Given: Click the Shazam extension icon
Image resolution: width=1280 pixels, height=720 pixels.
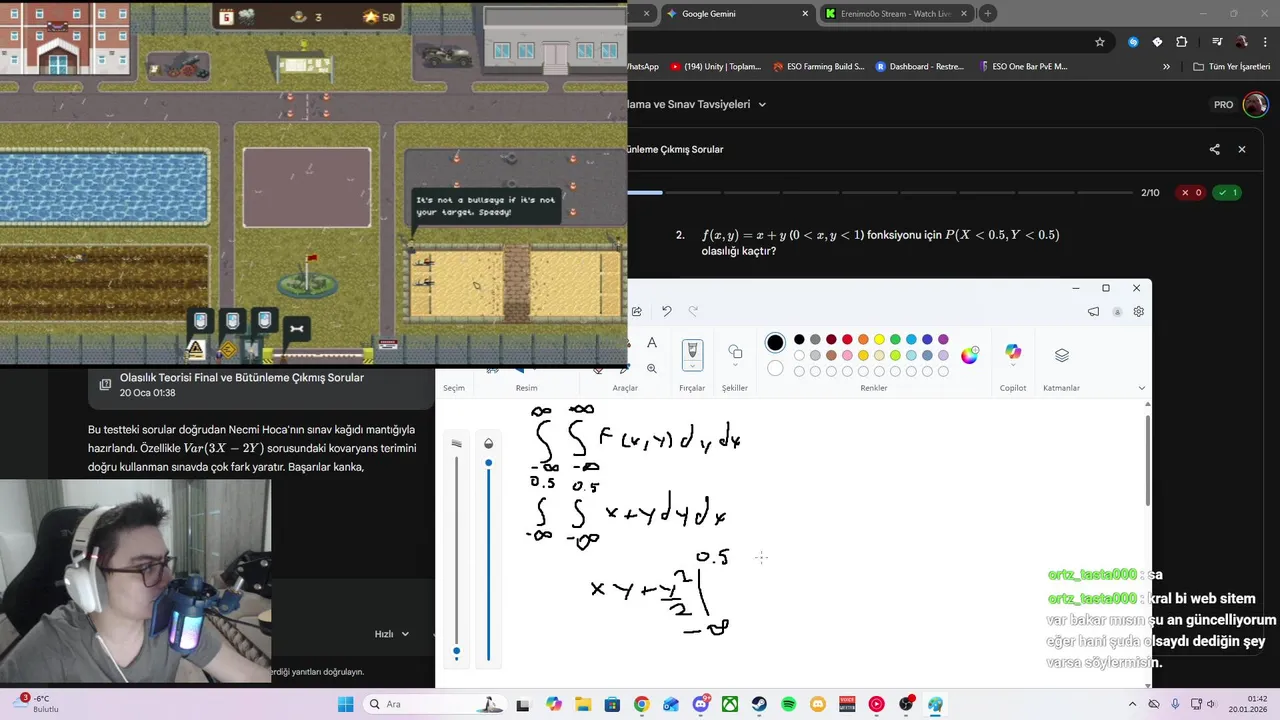Looking at the screenshot, I should pyautogui.click(x=1133, y=42).
